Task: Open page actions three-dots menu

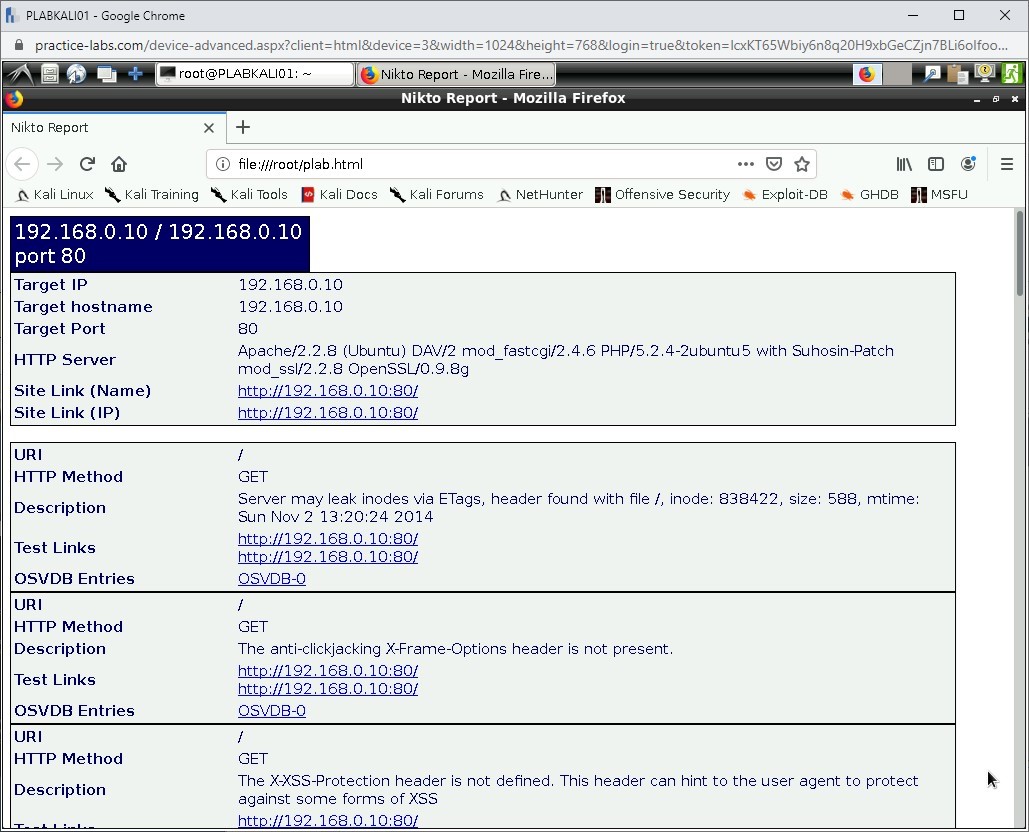Action: click(x=746, y=164)
